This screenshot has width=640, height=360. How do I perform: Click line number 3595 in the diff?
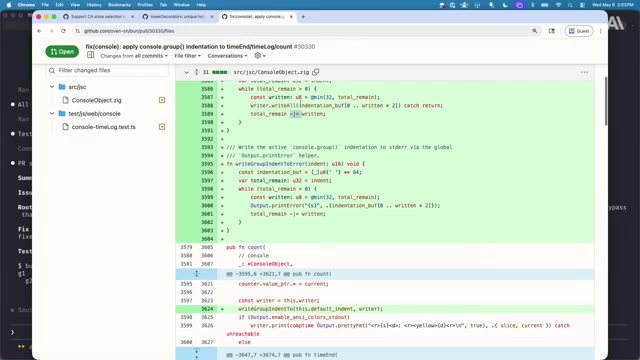coord(207,164)
